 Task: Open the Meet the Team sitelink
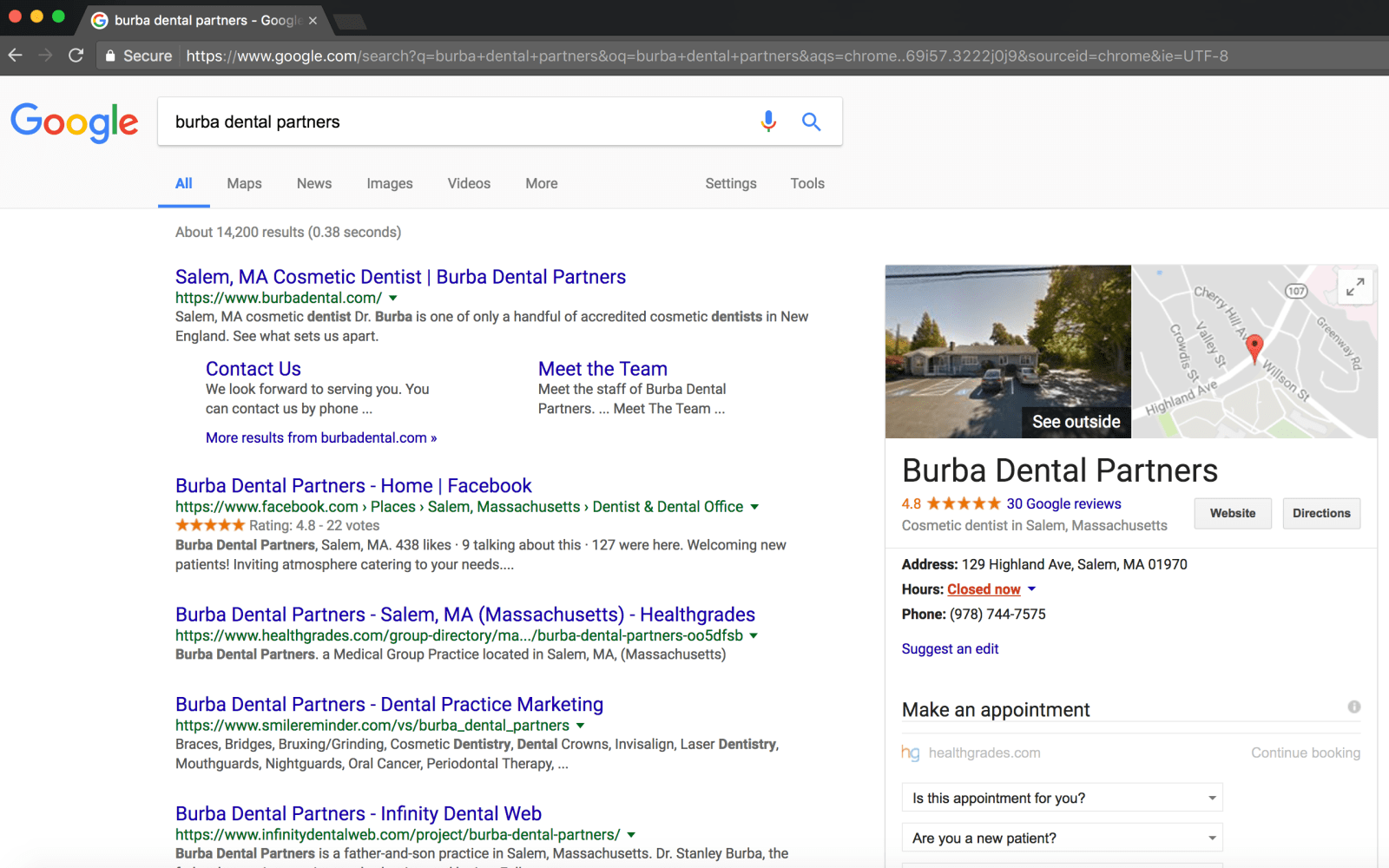click(x=602, y=369)
